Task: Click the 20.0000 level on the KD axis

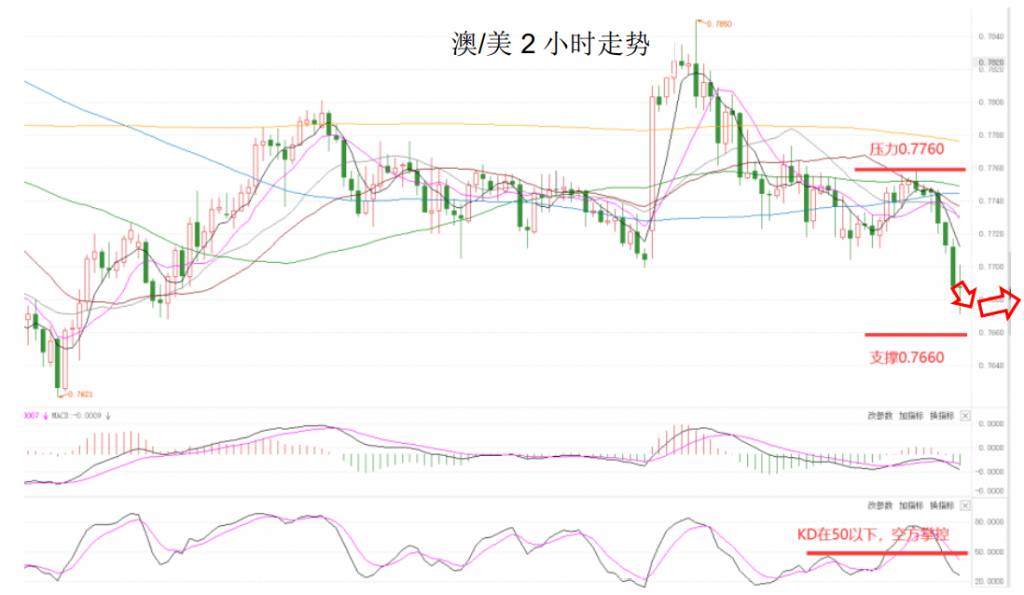Action: coord(989,581)
